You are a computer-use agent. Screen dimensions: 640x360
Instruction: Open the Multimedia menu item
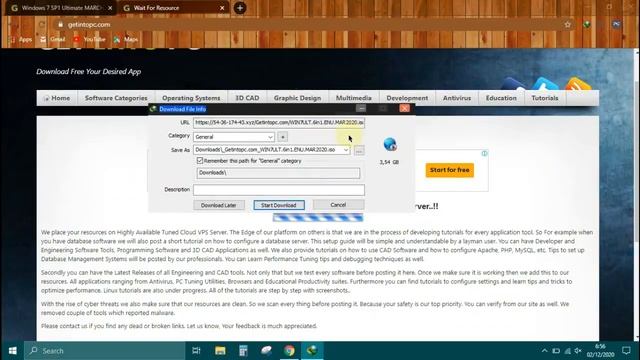click(353, 98)
